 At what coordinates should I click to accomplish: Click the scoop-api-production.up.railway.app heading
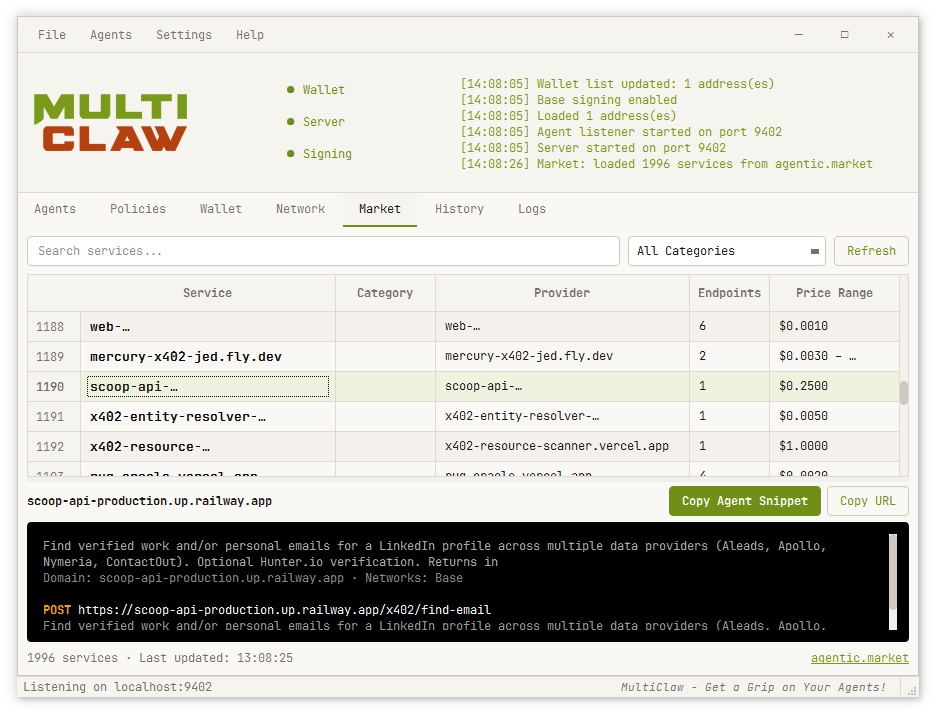click(150, 501)
